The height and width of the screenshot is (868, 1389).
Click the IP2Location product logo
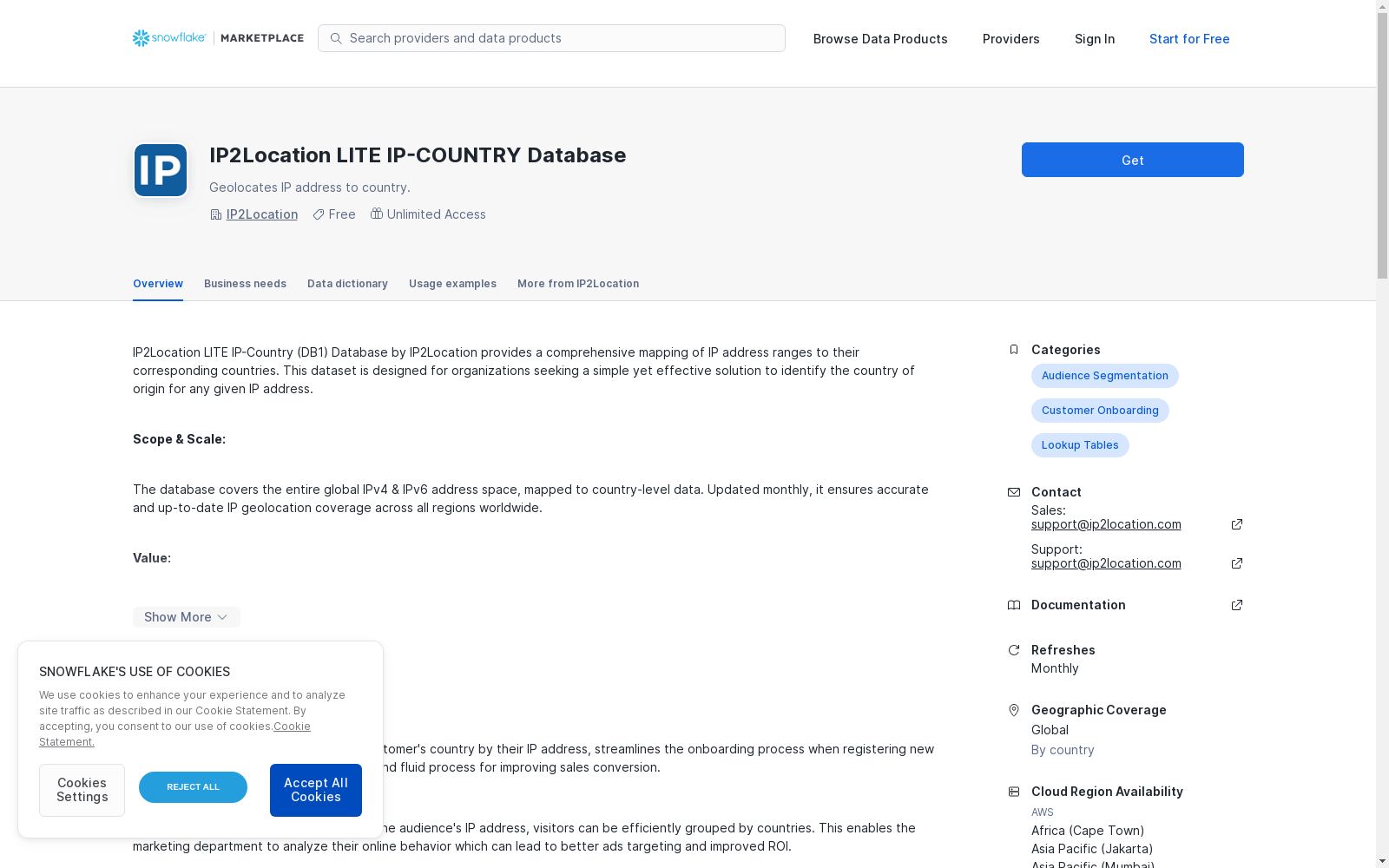pos(161,170)
